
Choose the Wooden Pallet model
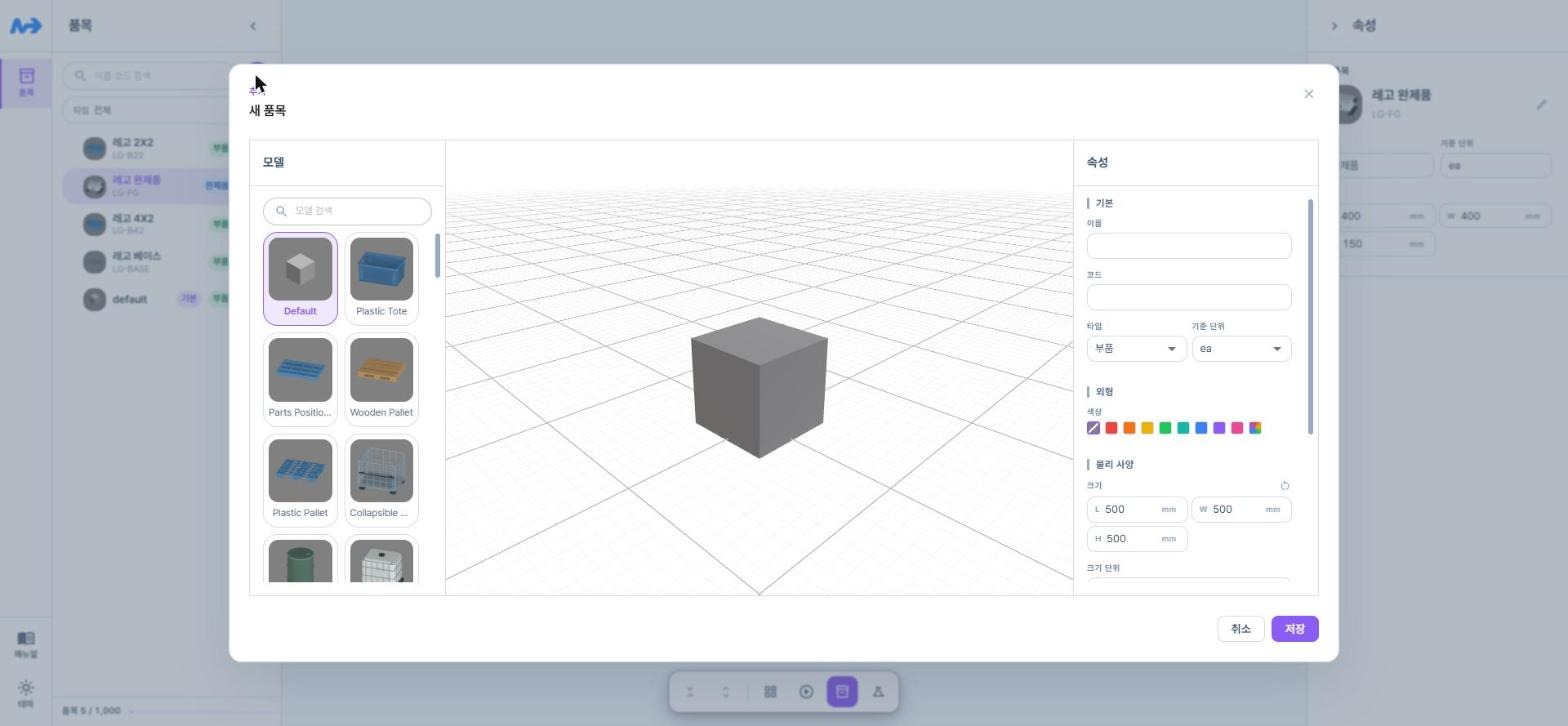click(x=381, y=380)
